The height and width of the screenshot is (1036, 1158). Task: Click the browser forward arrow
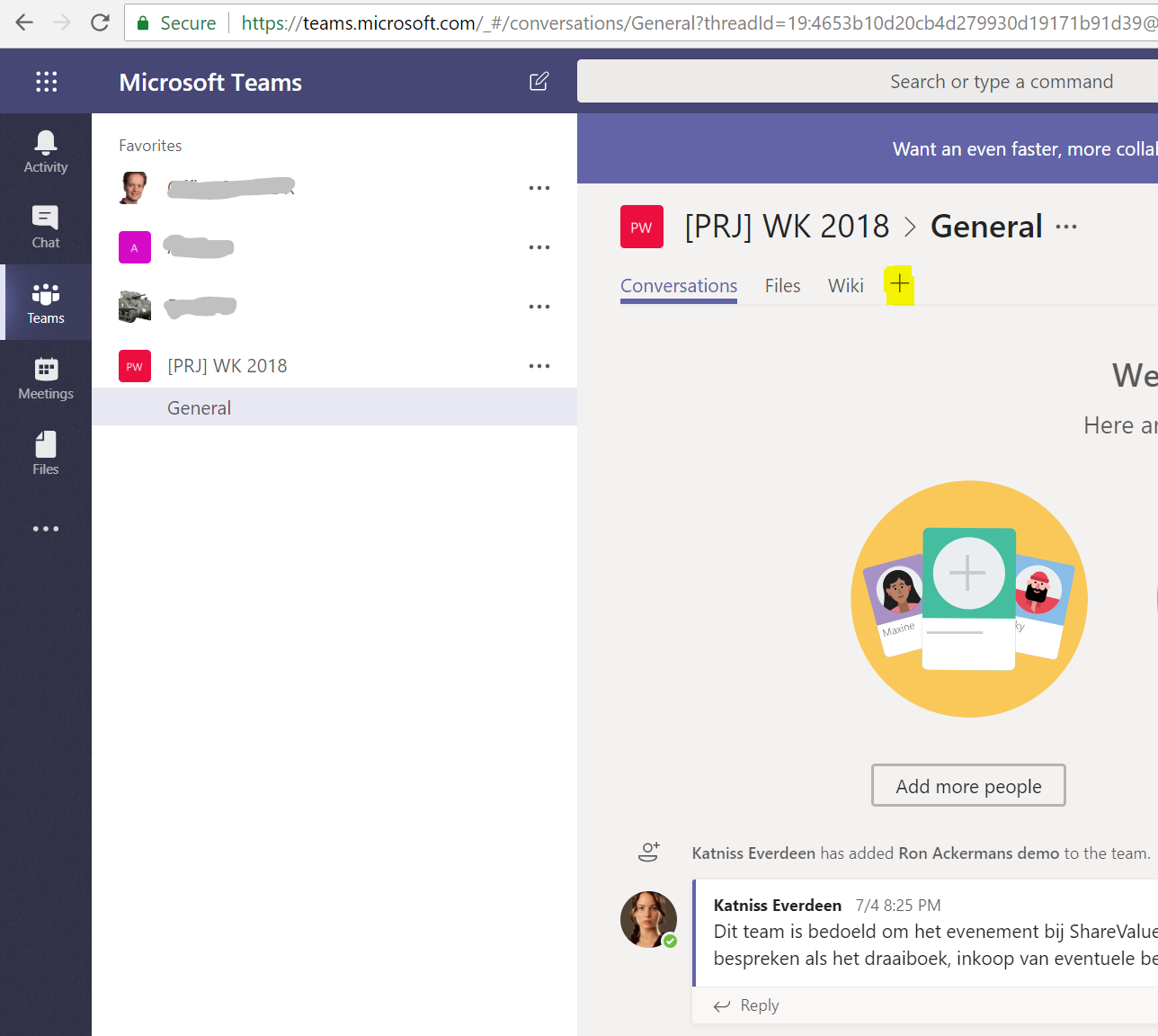pos(62,22)
